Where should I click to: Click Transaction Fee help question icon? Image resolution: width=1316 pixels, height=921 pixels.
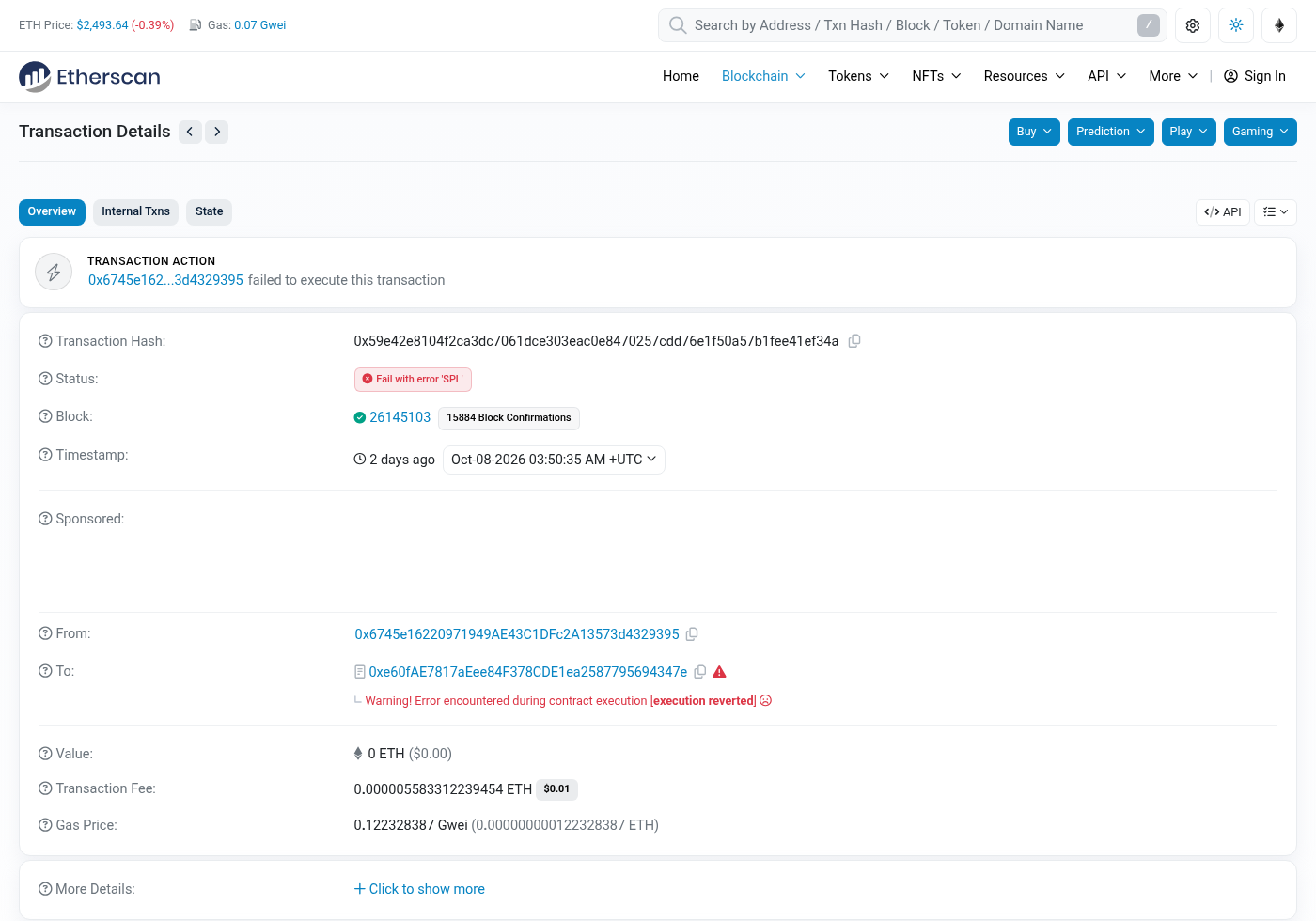pos(45,788)
